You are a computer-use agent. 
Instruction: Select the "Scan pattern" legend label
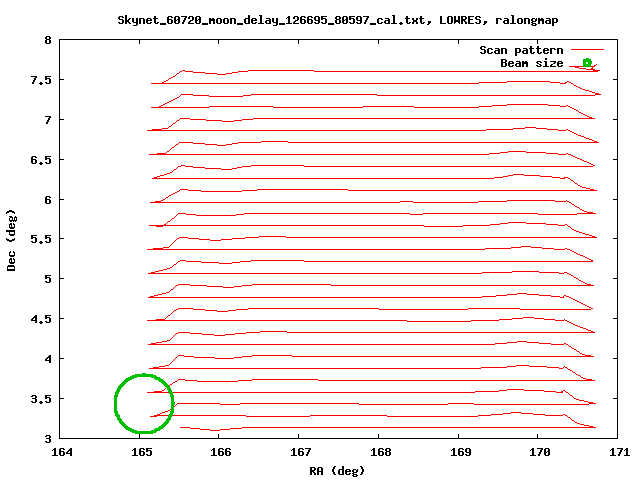(x=521, y=50)
